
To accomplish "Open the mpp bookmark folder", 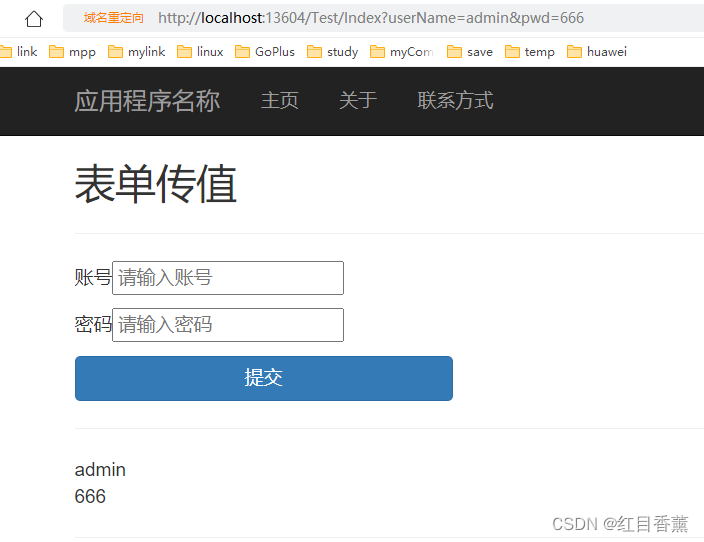I will point(72,52).
